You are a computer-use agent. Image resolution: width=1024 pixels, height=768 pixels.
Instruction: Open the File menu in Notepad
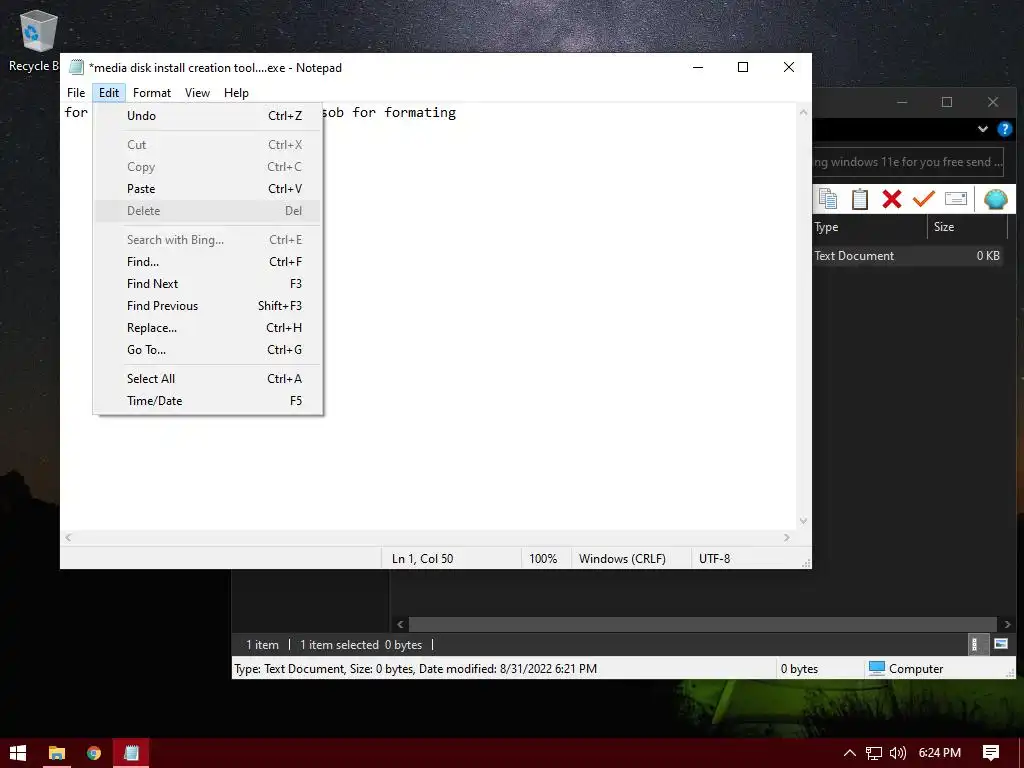click(76, 93)
